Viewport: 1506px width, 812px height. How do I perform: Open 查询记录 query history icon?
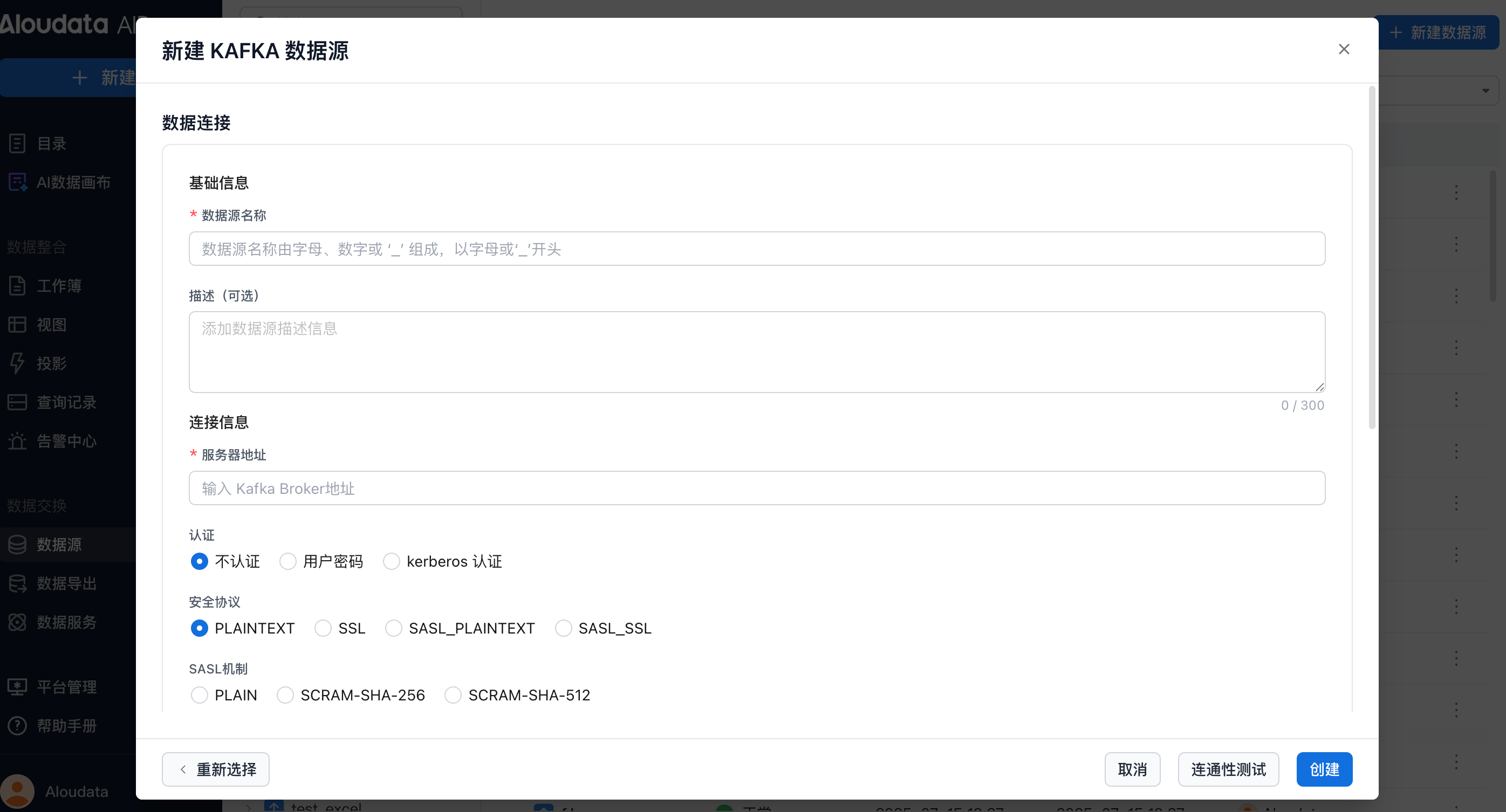(x=18, y=402)
